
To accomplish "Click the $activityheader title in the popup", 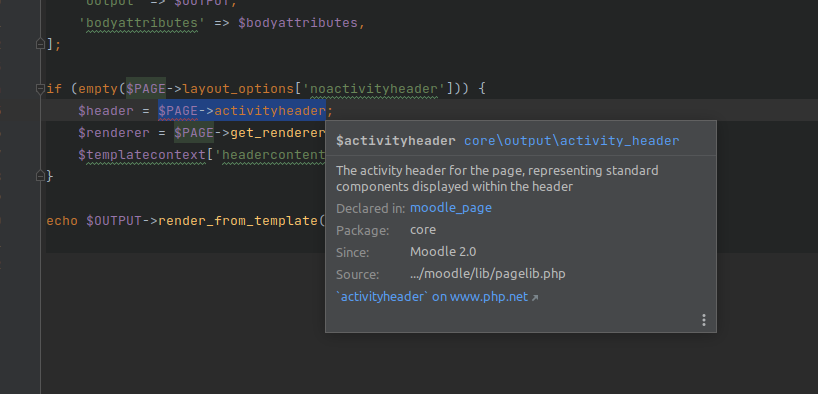I will [x=396, y=141].
